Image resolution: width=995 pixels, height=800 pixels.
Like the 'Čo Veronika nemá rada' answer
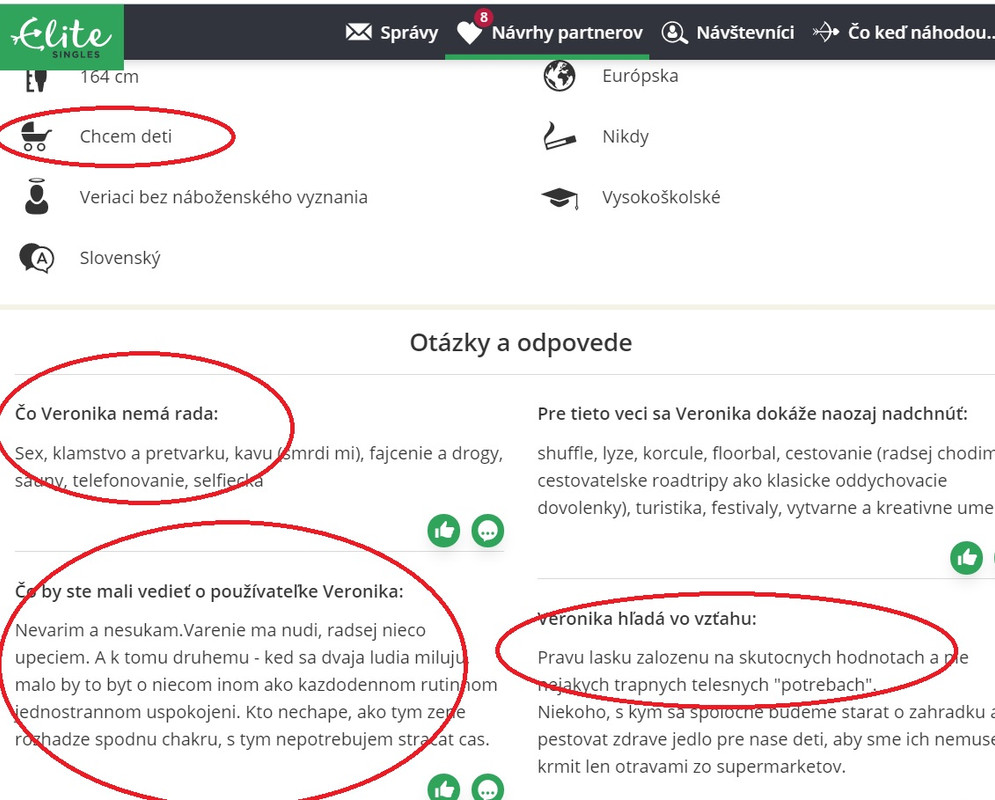pos(444,530)
